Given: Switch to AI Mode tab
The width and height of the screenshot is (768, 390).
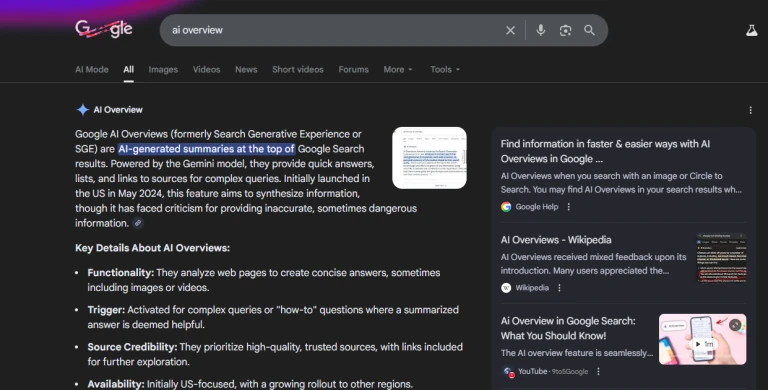Looking at the screenshot, I should point(92,70).
